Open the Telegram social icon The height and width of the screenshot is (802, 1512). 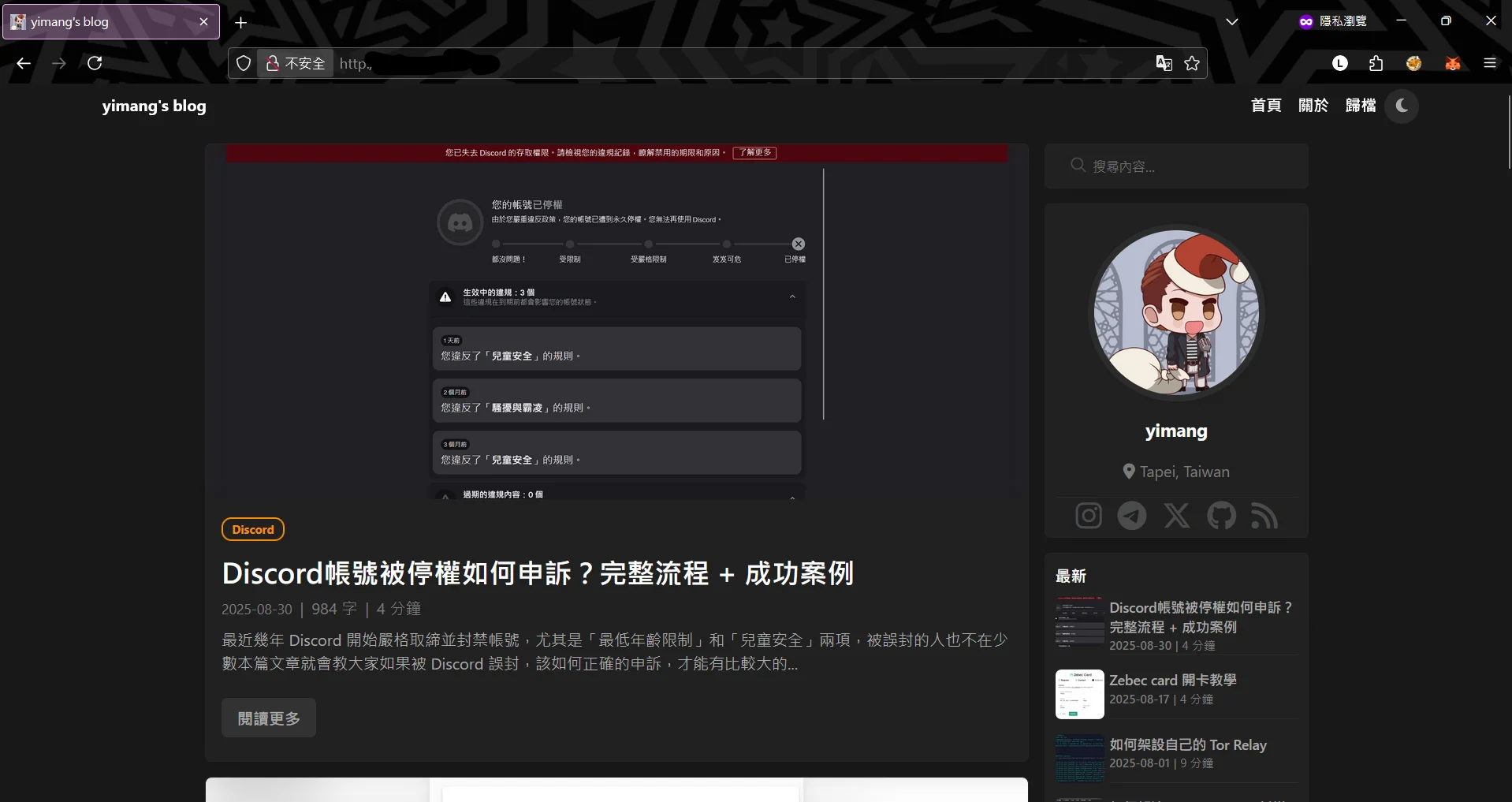click(x=1132, y=516)
